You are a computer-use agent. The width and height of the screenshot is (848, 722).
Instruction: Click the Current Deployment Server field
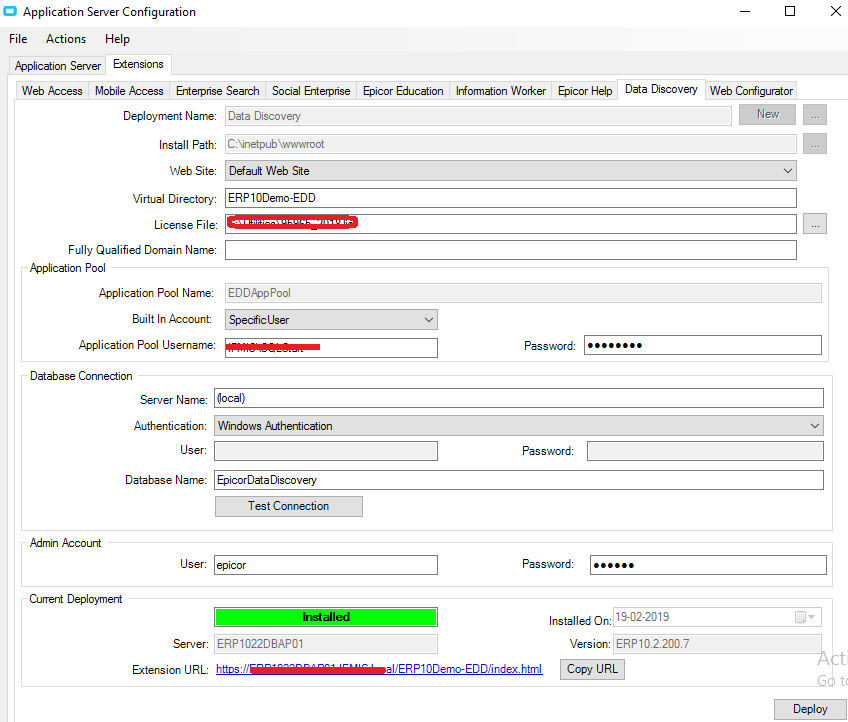tap(326, 644)
